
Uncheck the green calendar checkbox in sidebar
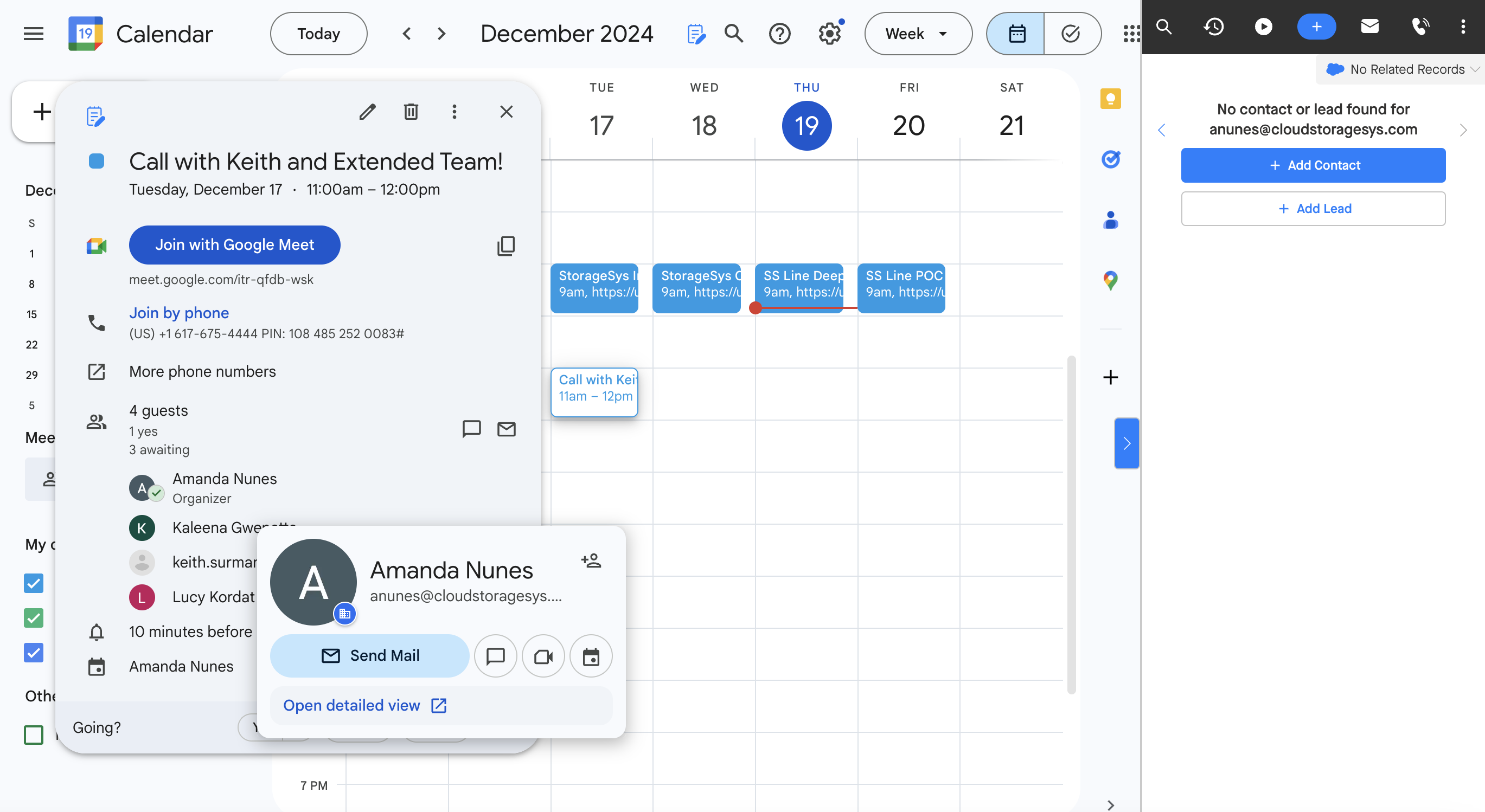pyautogui.click(x=34, y=618)
